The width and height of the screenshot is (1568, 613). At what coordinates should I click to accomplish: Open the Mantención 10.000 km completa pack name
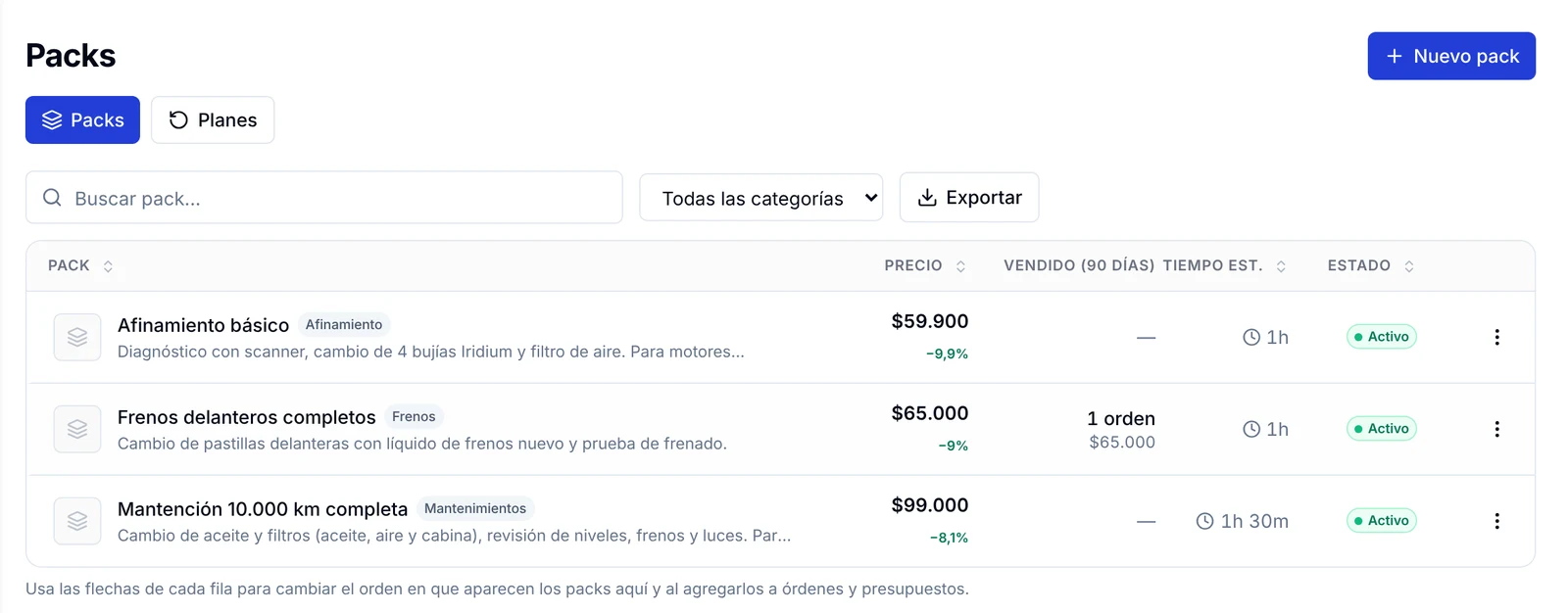[x=263, y=509]
